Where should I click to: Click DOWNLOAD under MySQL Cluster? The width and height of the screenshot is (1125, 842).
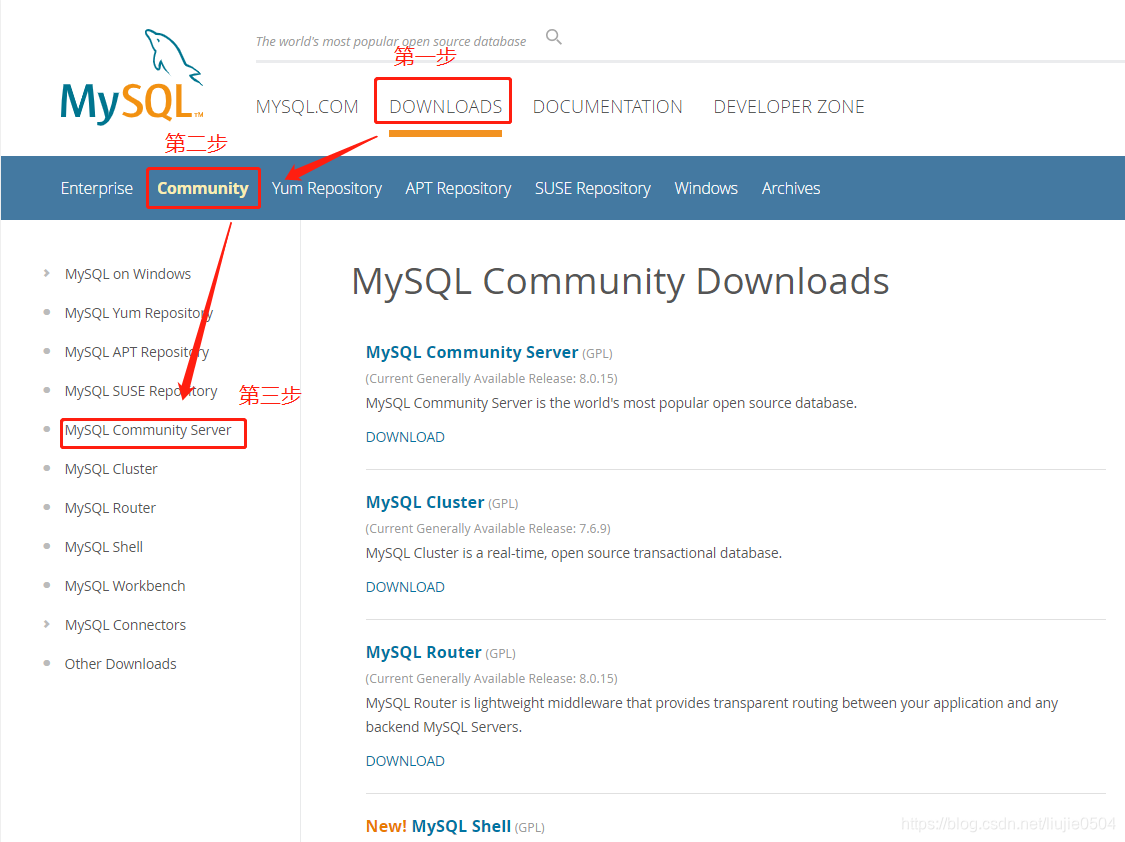[x=405, y=587]
